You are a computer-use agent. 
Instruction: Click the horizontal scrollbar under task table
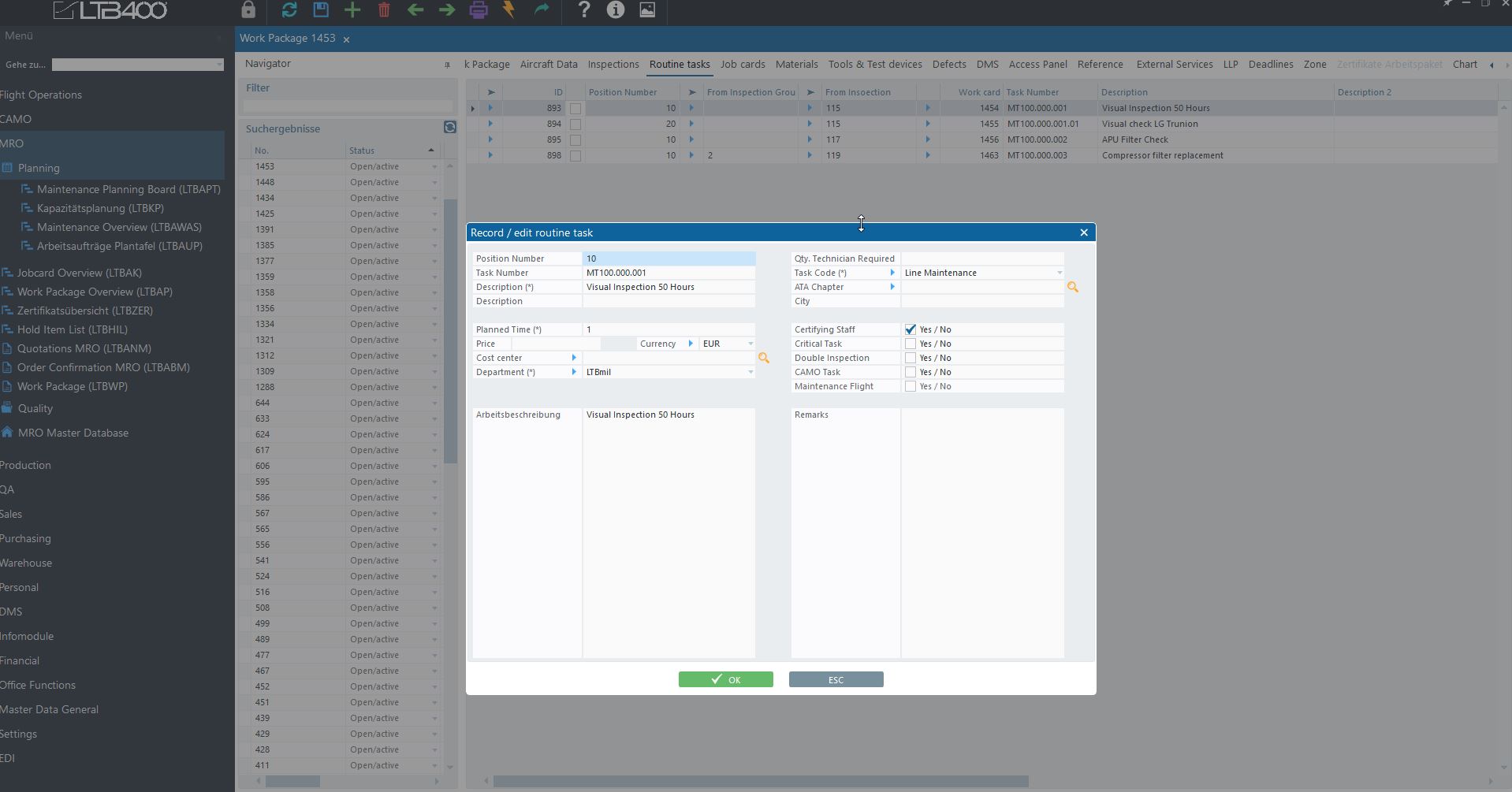click(x=760, y=781)
